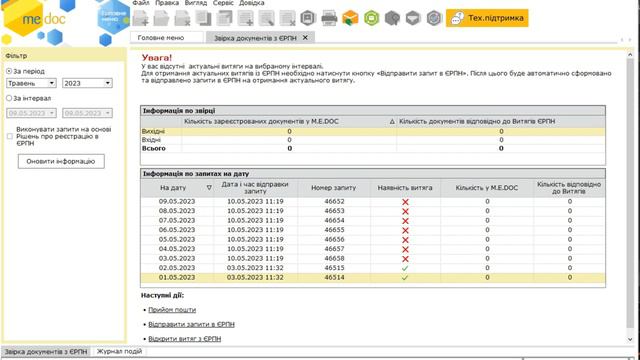Open the Прийом пошти link
Viewport: 640px width, 360px height.
[172, 310]
